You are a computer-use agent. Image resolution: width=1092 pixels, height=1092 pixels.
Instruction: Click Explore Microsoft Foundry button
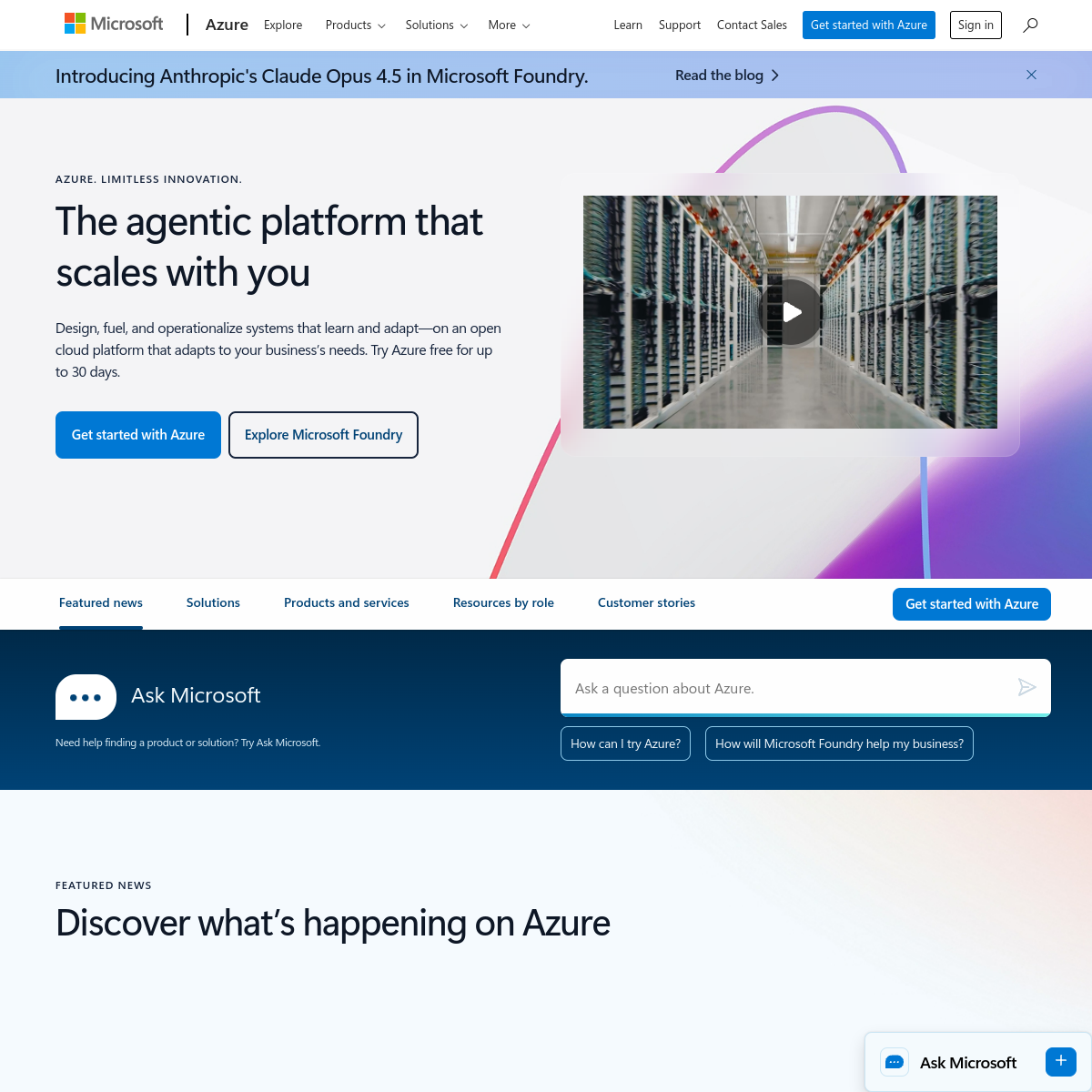[323, 435]
